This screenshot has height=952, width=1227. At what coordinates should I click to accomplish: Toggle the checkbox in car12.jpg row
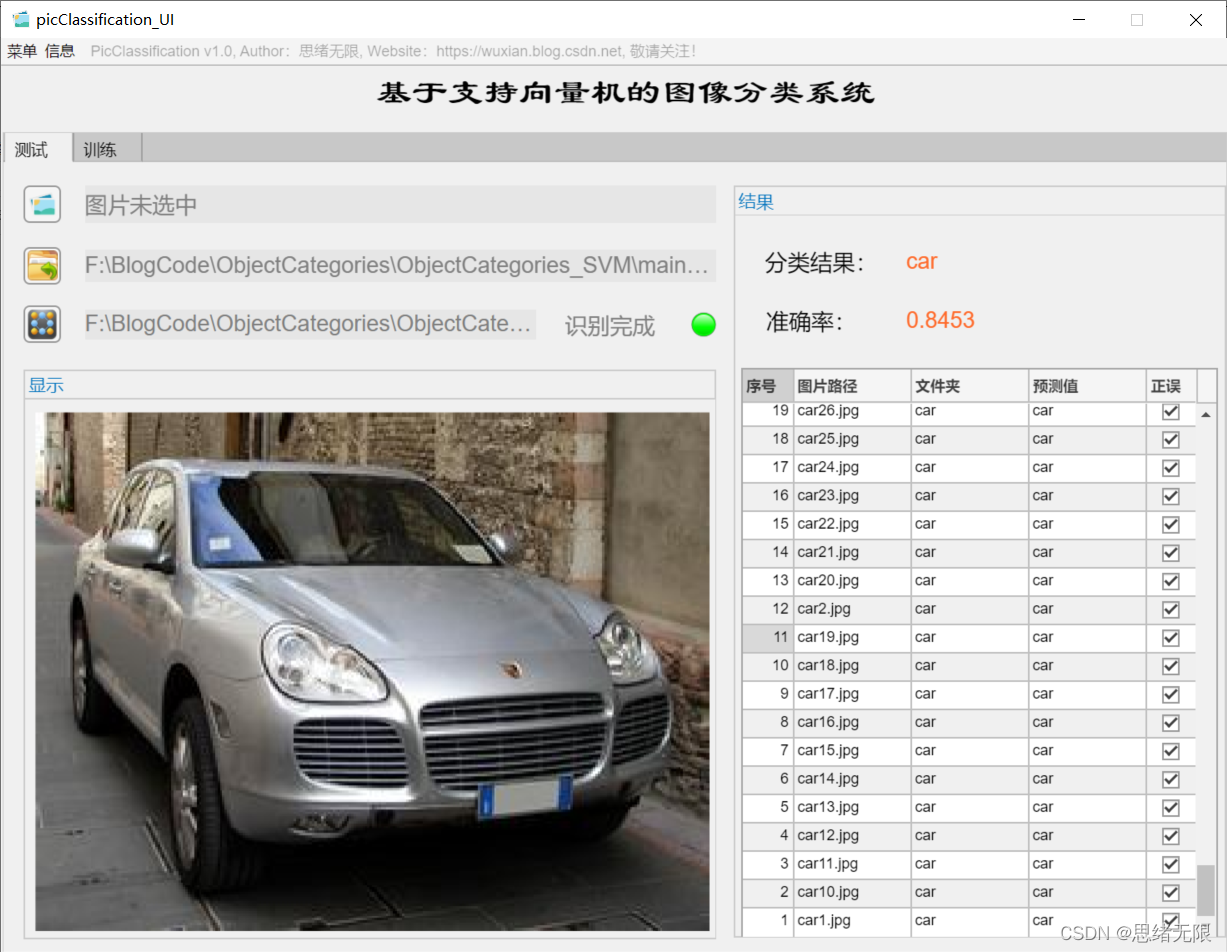point(1171,836)
